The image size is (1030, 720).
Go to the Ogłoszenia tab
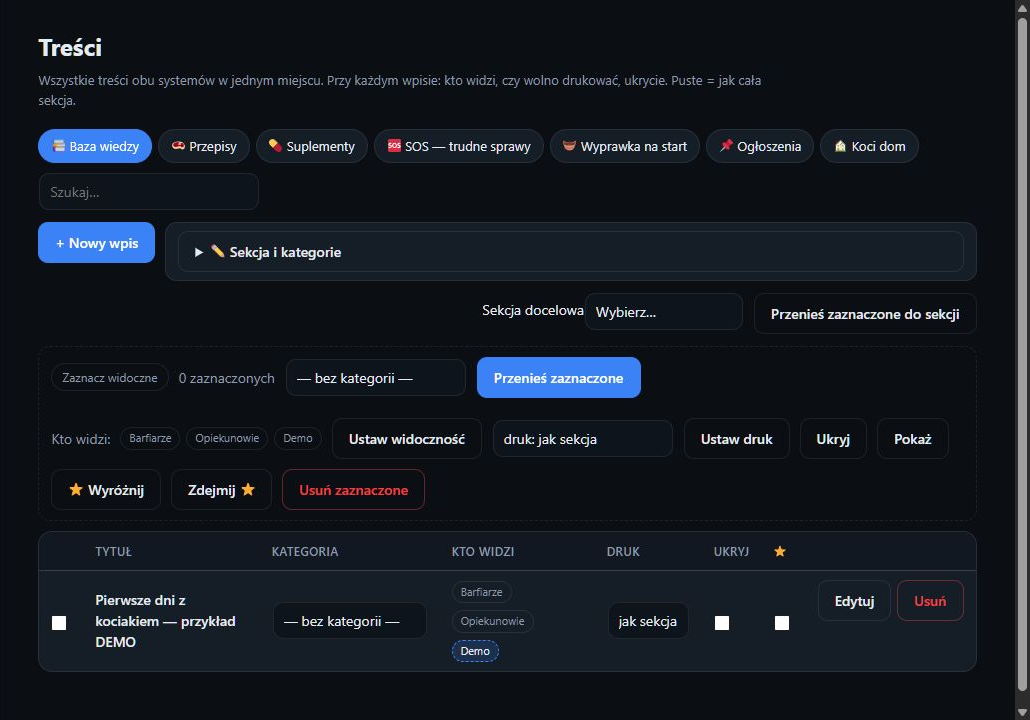coord(760,146)
